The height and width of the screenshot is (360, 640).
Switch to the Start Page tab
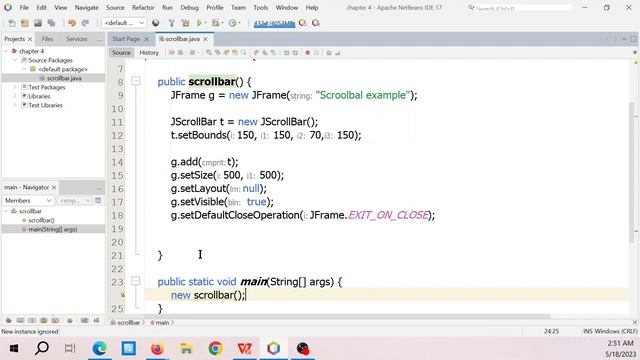(x=126, y=39)
